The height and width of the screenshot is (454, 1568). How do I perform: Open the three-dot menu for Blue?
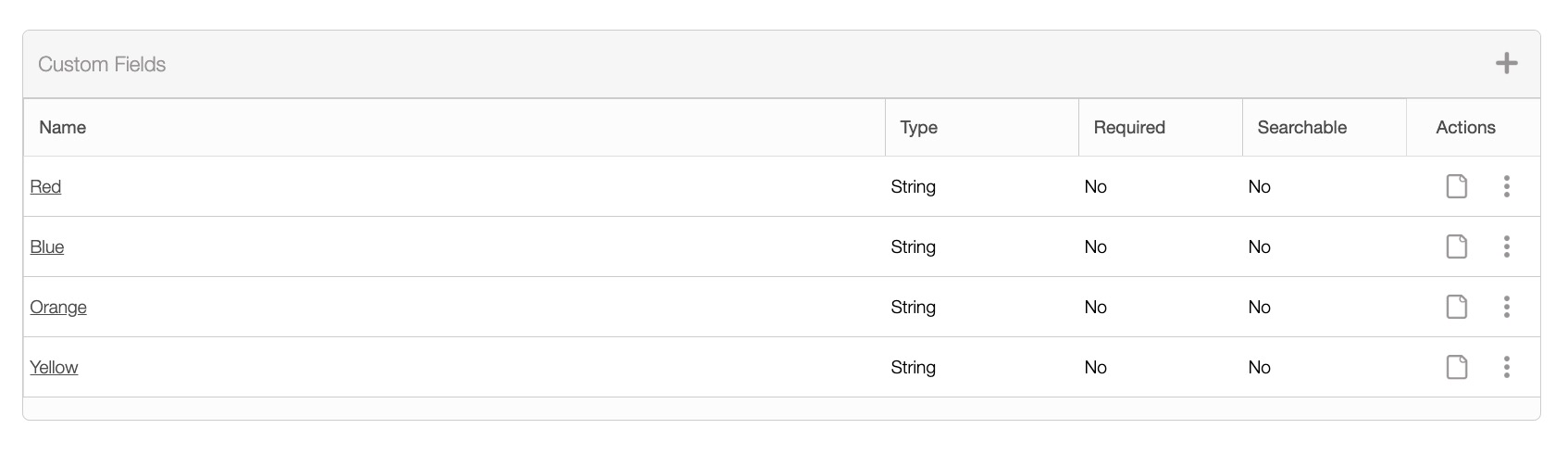tap(1506, 246)
